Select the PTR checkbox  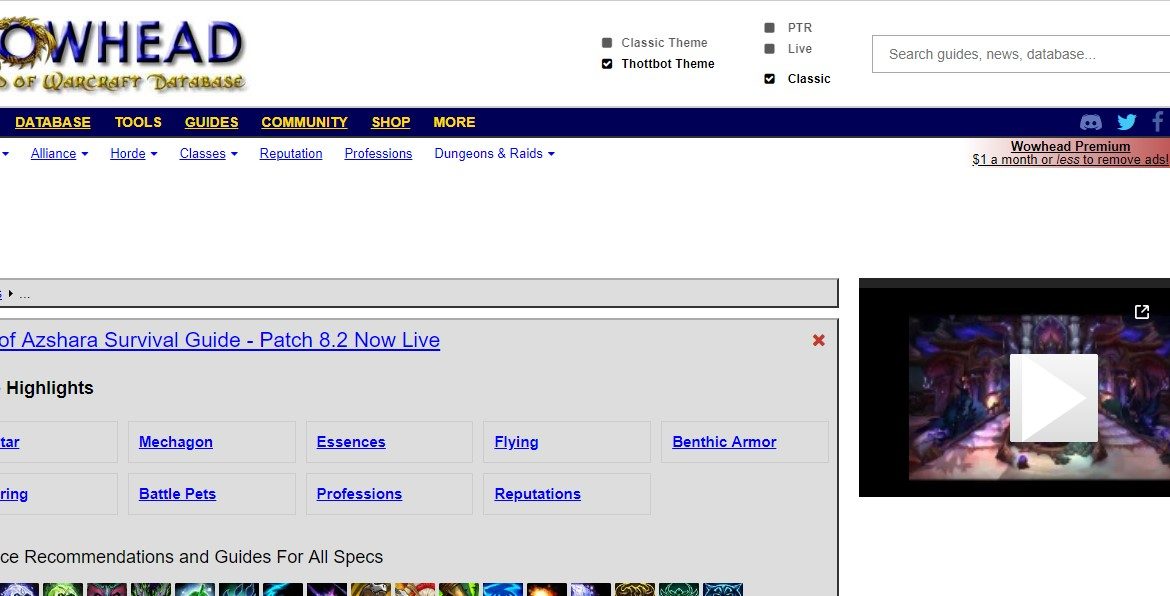pos(769,28)
